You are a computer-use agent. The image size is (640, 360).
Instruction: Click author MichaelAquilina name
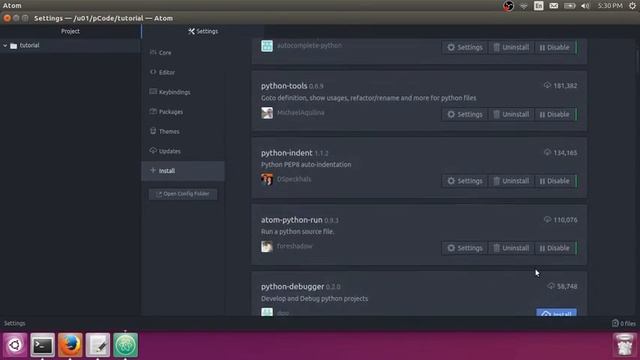pyautogui.click(x=300, y=113)
